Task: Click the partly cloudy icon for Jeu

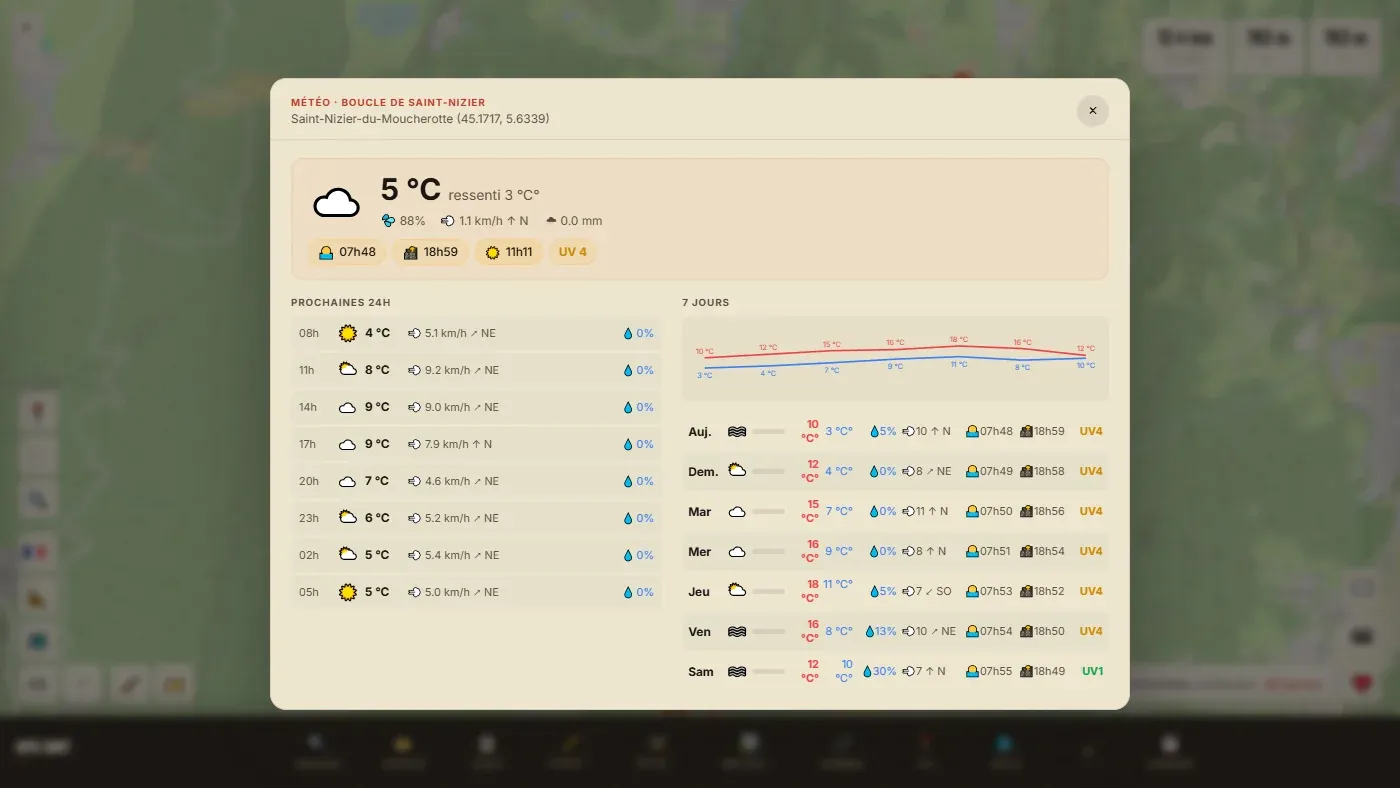Action: 737,591
